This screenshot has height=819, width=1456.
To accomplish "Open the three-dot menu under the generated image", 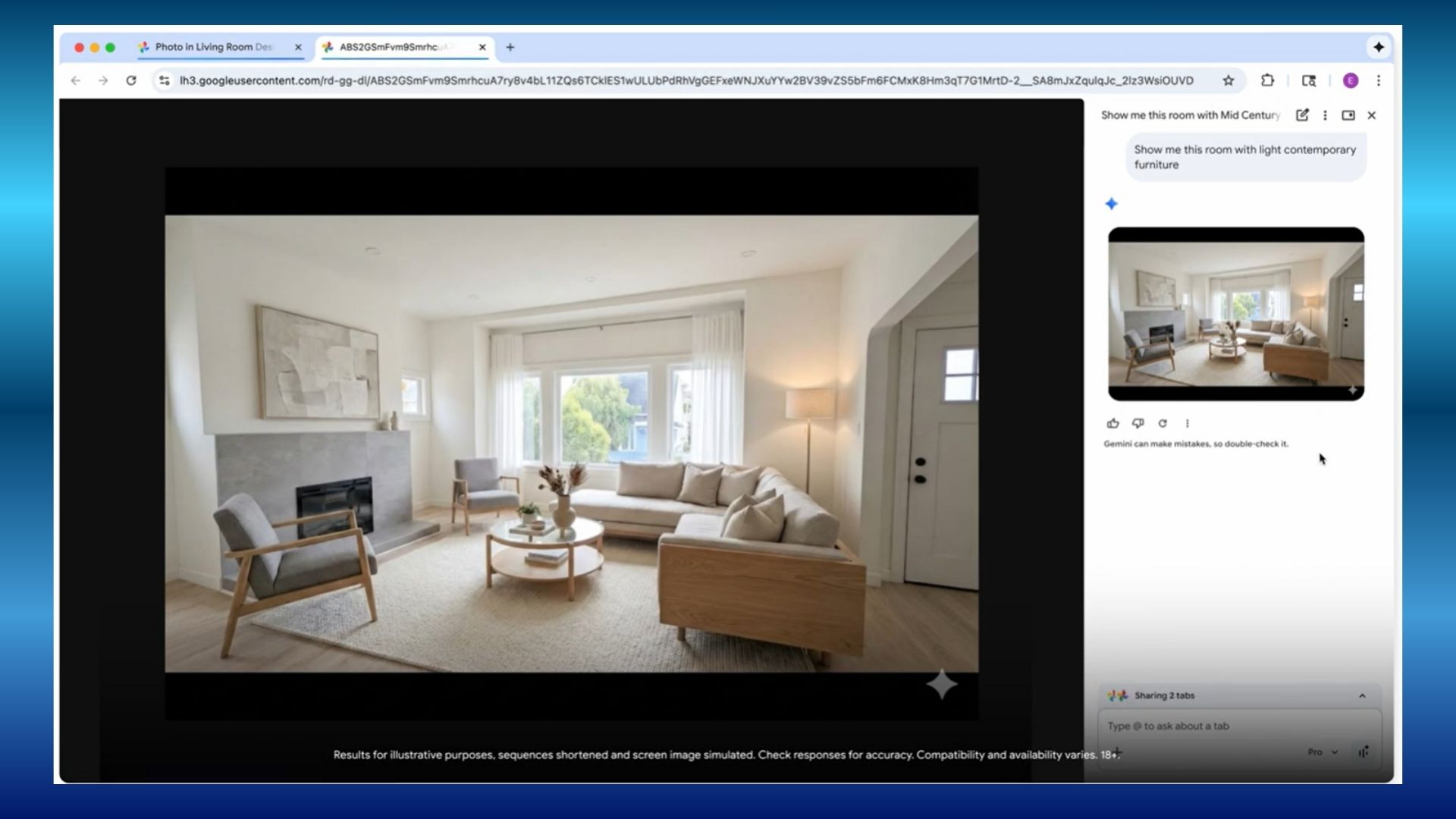I will click(x=1188, y=423).
